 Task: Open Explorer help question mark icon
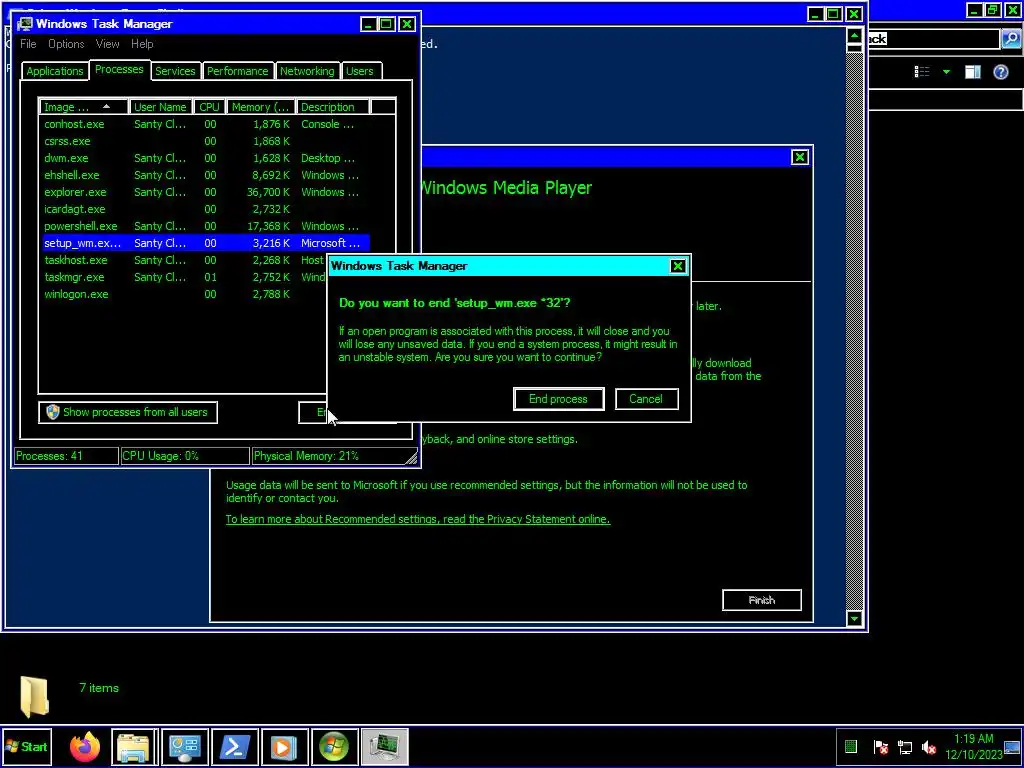click(x=1000, y=72)
